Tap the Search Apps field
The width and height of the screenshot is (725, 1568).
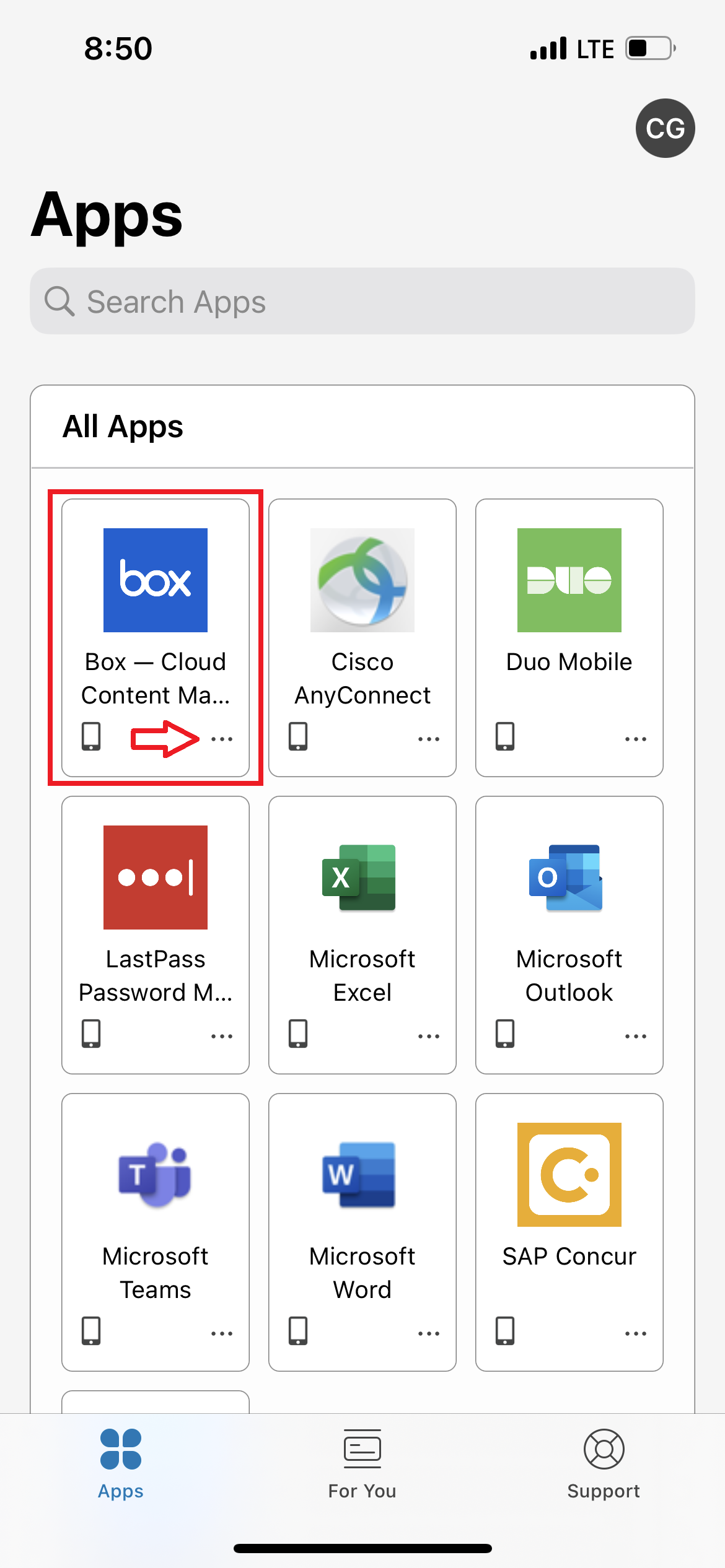362,302
